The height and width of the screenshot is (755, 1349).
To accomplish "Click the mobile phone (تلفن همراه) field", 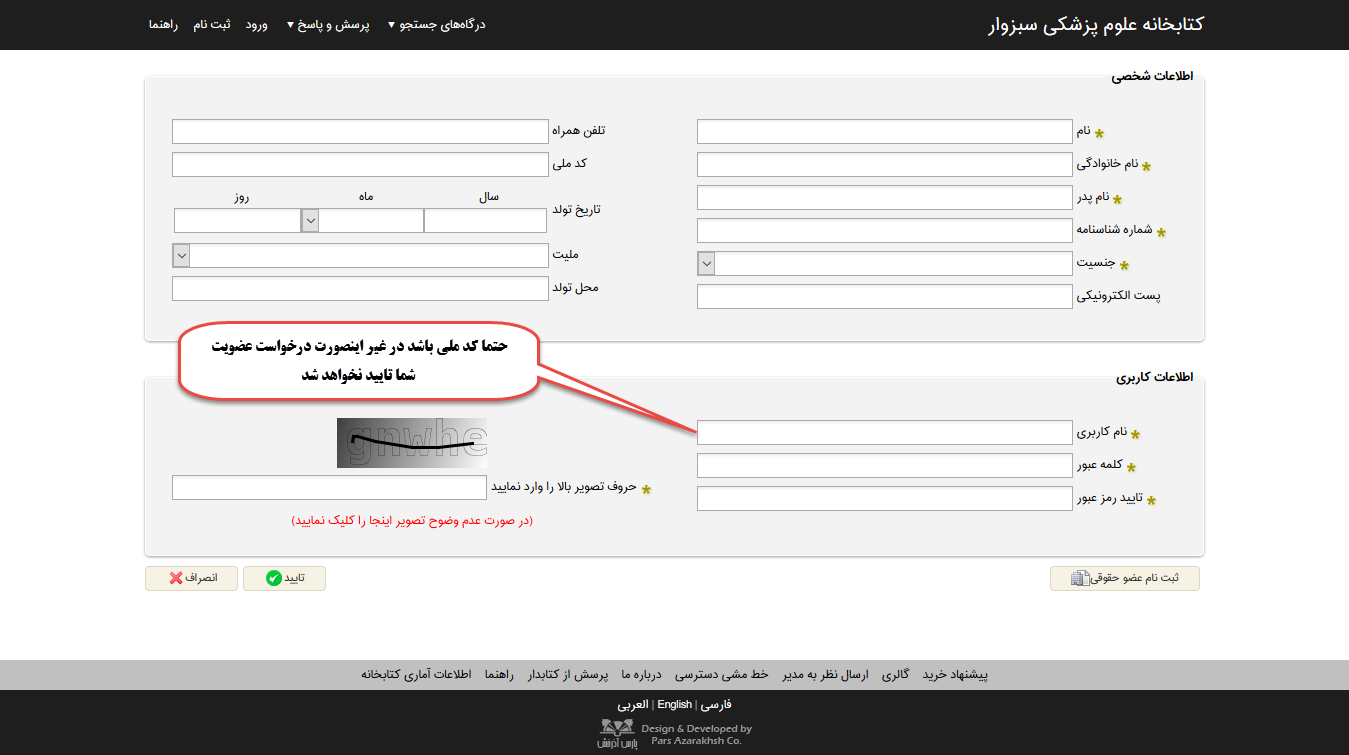I will click(x=360, y=131).
